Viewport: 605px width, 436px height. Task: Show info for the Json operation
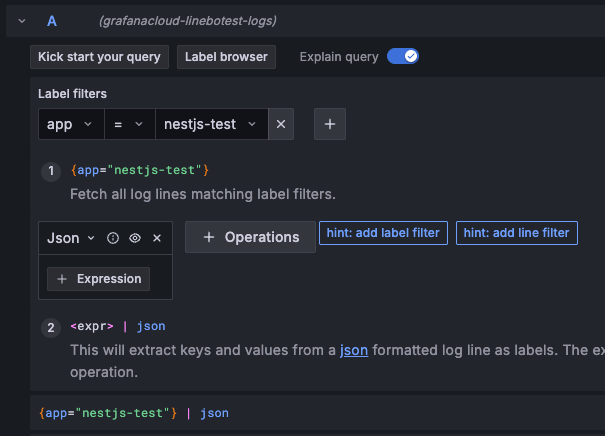[x=113, y=238]
